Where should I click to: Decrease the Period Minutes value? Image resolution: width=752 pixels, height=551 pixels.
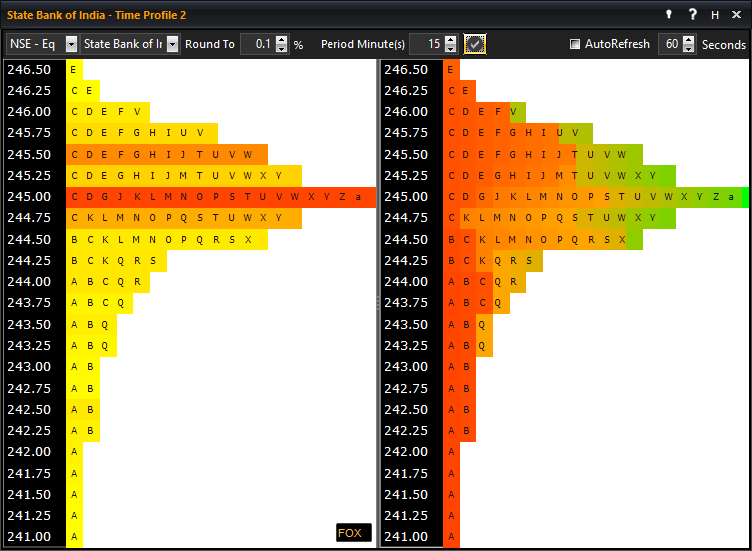click(450, 48)
